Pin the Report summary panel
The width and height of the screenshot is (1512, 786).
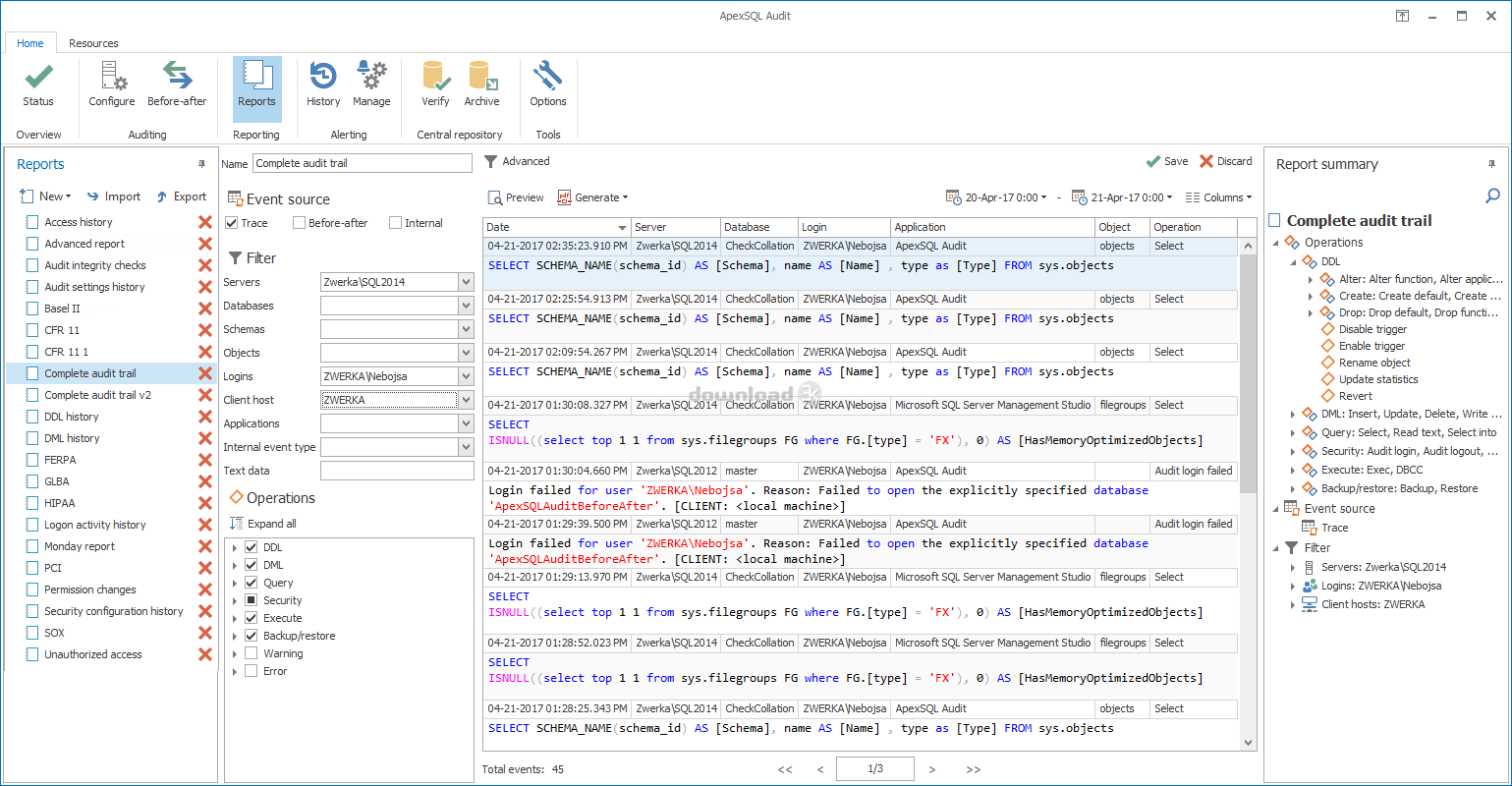point(1491,164)
